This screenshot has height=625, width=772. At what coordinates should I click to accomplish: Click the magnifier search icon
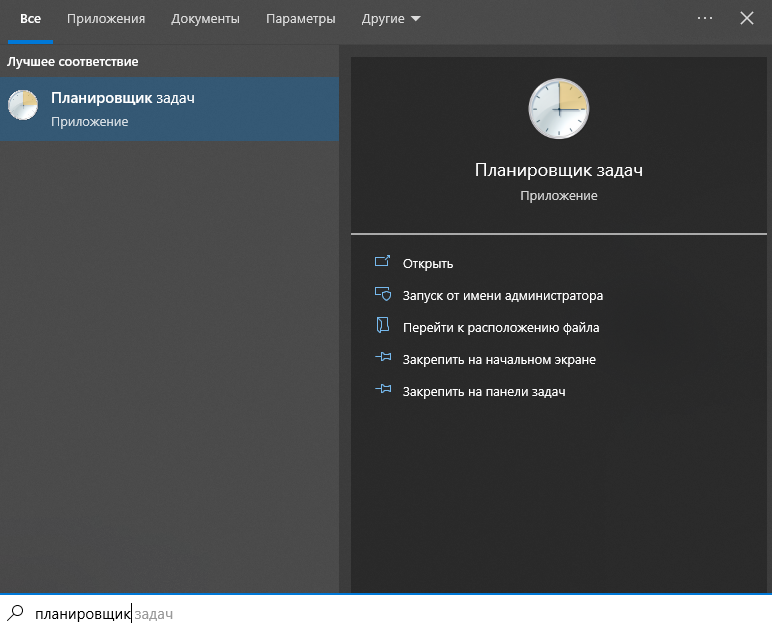(x=15, y=613)
